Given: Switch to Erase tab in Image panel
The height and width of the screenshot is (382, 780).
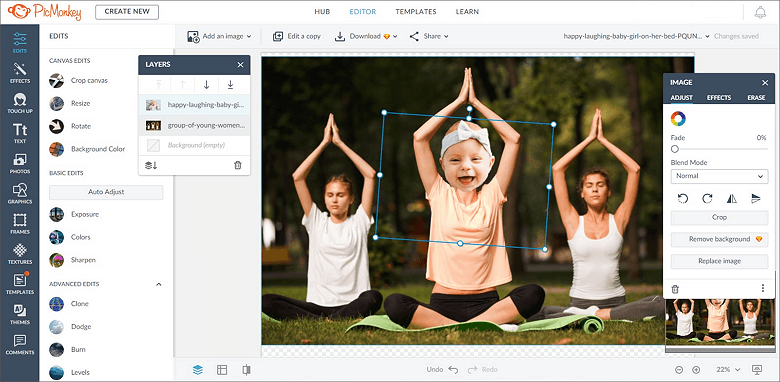Looking at the screenshot, I should [756, 97].
